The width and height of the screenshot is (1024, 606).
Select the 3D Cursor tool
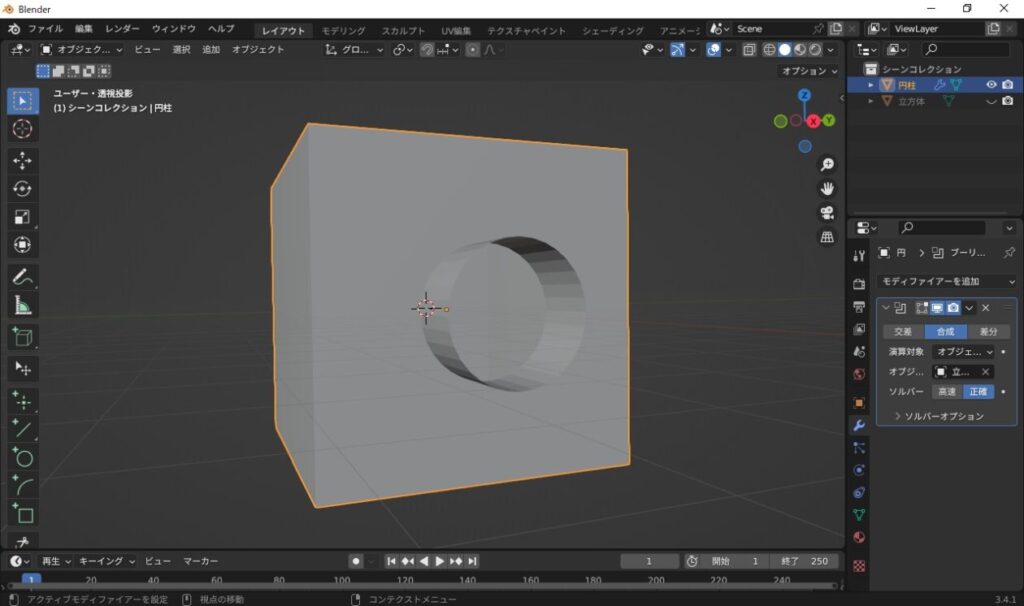(x=23, y=129)
